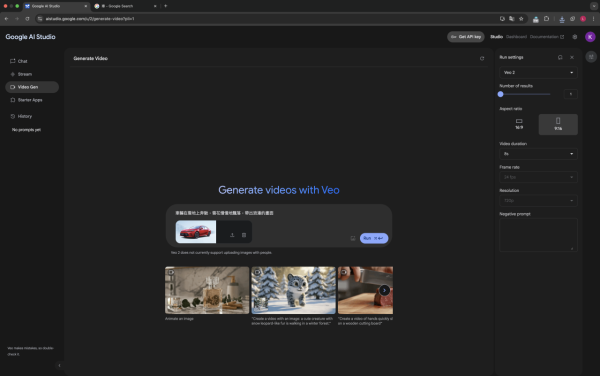Screen dimensions: 600x376
Task: Open the browser extensions puzzle icon
Action: click(546, 19)
